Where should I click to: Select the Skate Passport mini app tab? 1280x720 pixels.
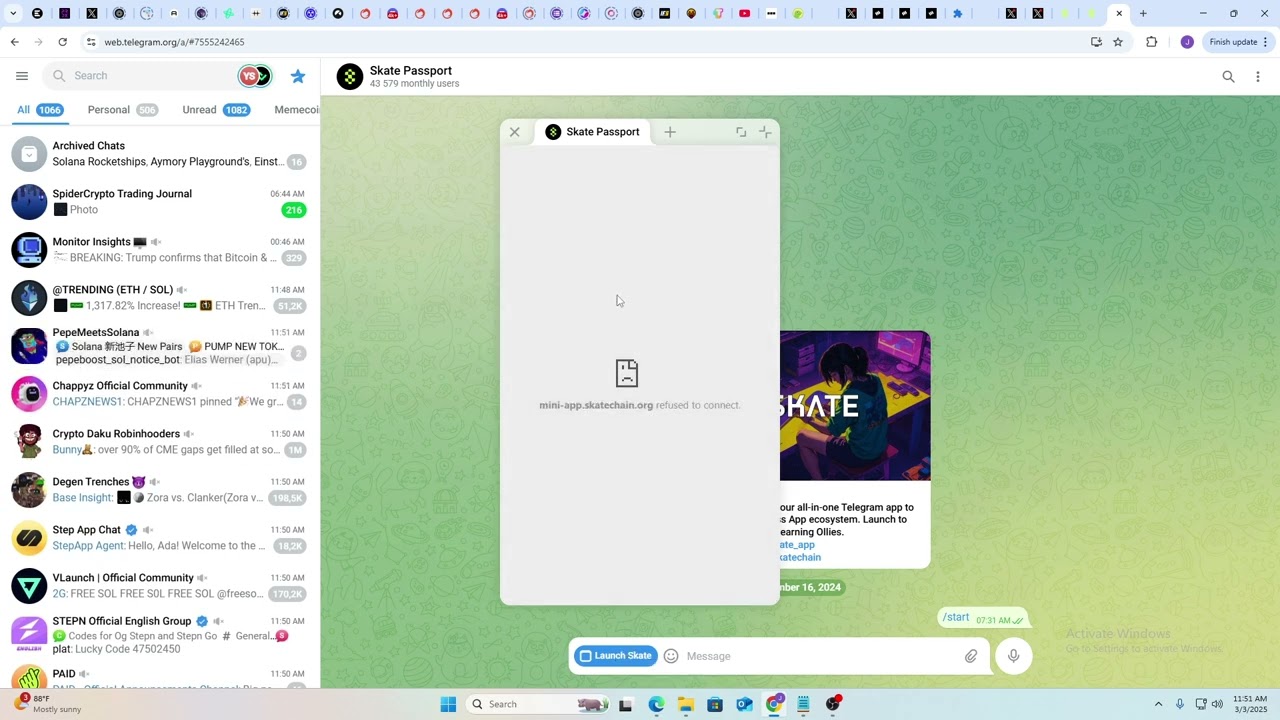[593, 132]
